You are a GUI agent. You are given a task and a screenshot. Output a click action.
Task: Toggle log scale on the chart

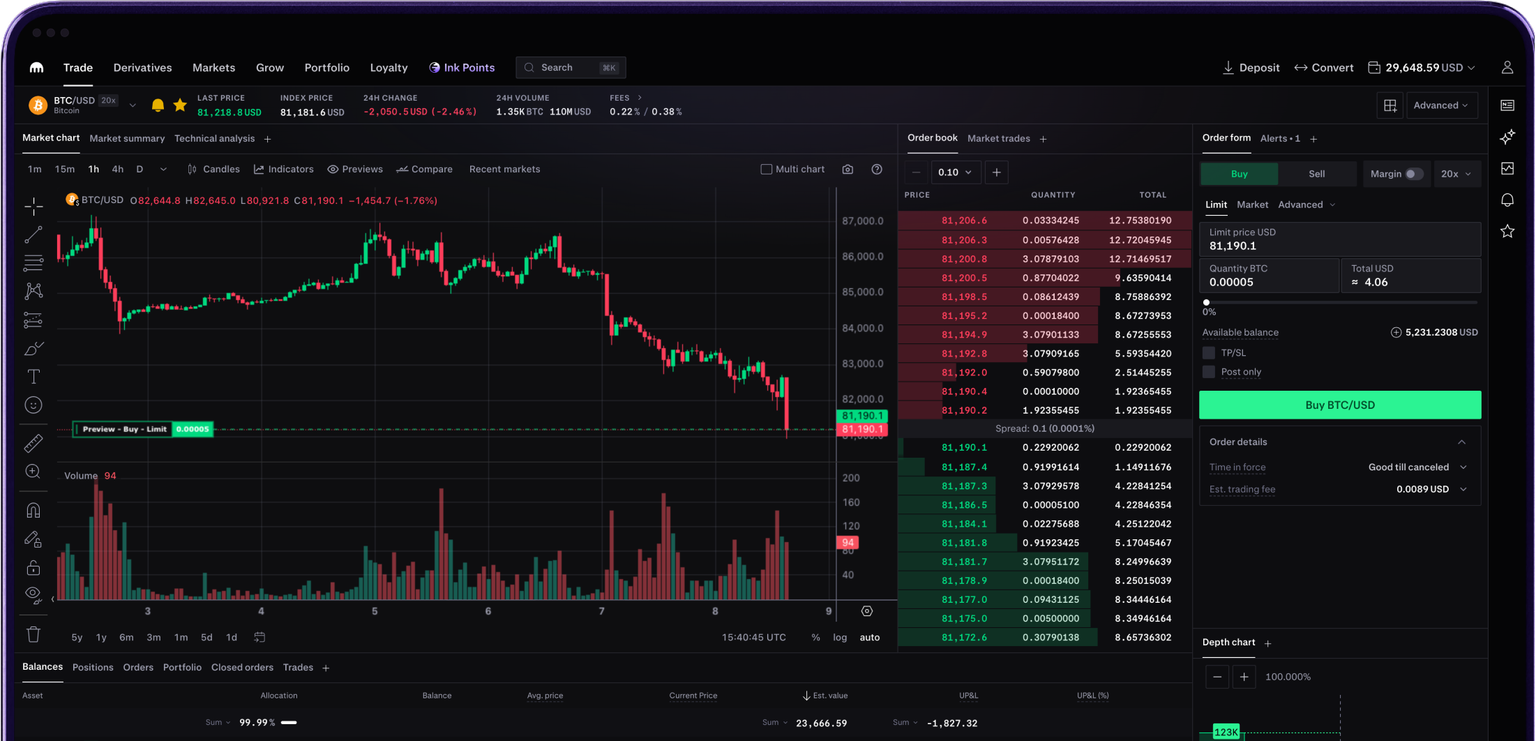click(840, 637)
